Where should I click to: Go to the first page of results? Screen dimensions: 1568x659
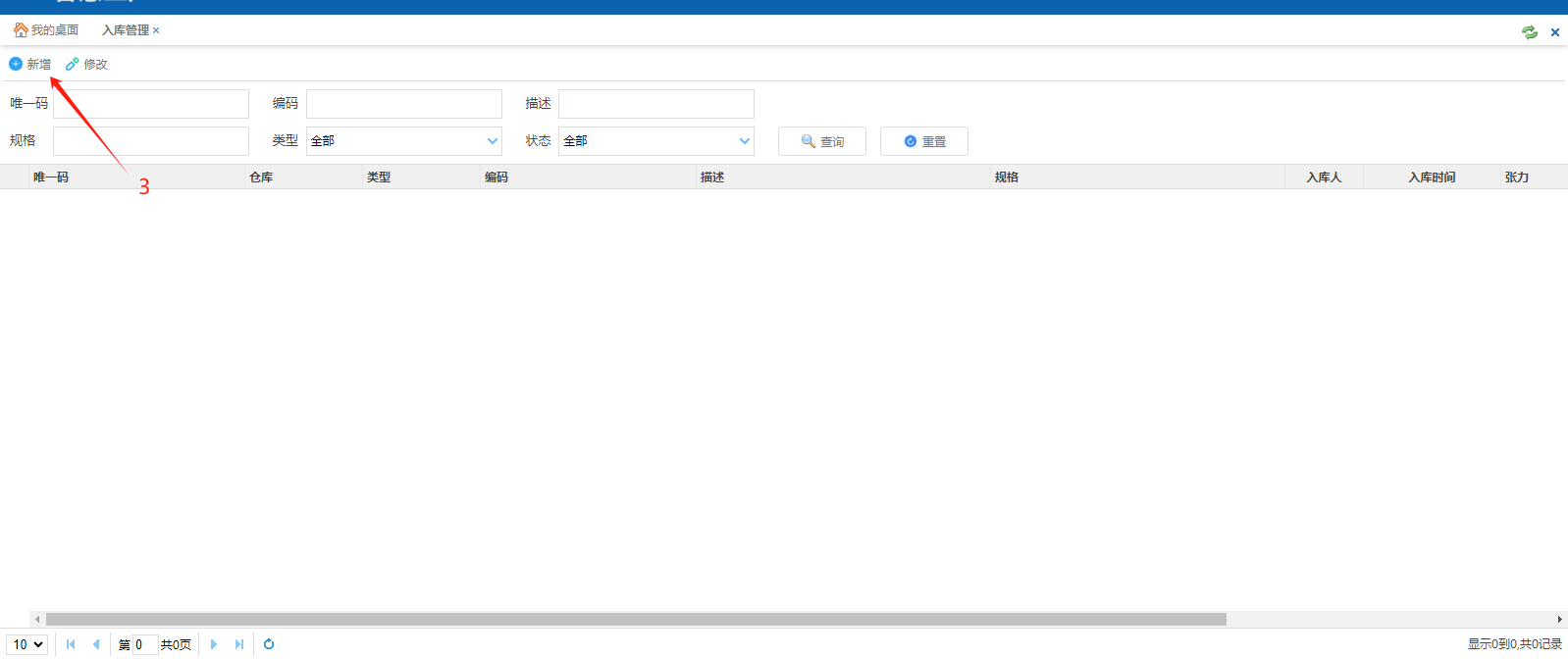(x=71, y=644)
